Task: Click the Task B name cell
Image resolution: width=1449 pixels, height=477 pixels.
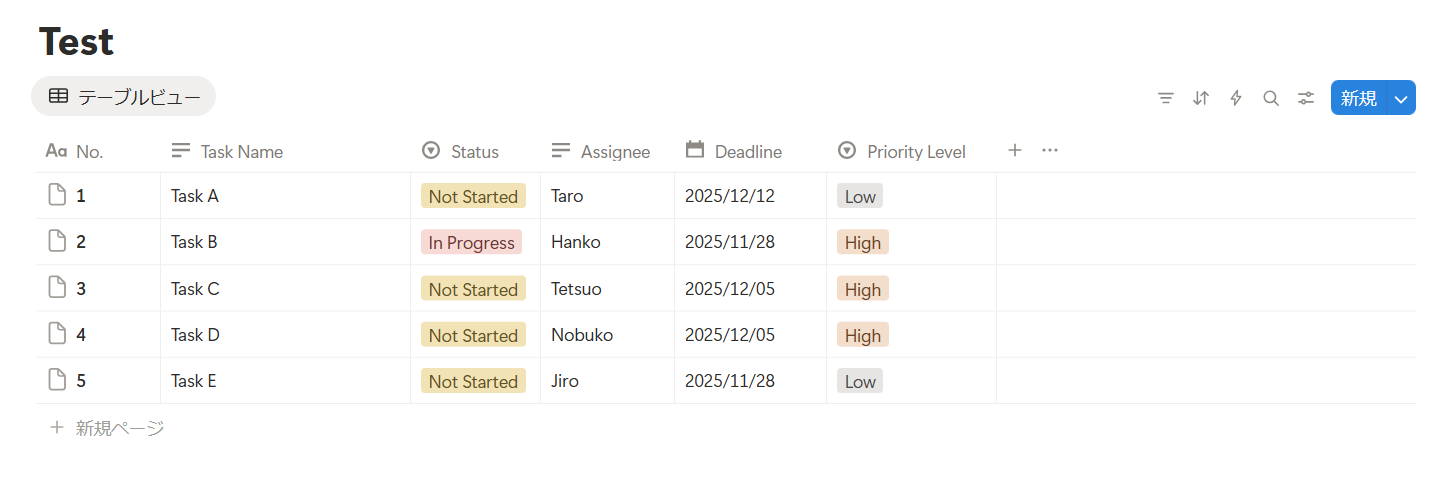Action: tap(285, 242)
